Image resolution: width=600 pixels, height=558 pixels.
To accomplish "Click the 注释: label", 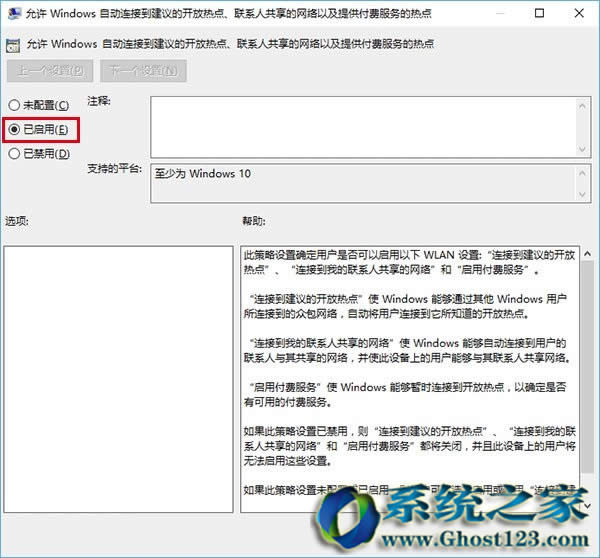I will pos(99,101).
